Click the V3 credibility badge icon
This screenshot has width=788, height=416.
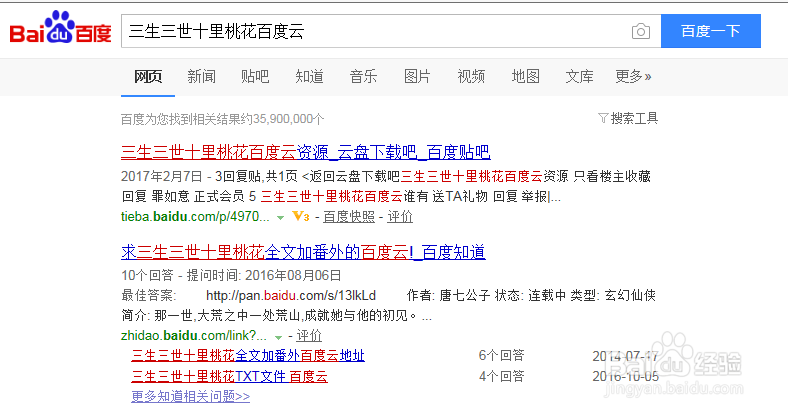pyautogui.click(x=301, y=217)
